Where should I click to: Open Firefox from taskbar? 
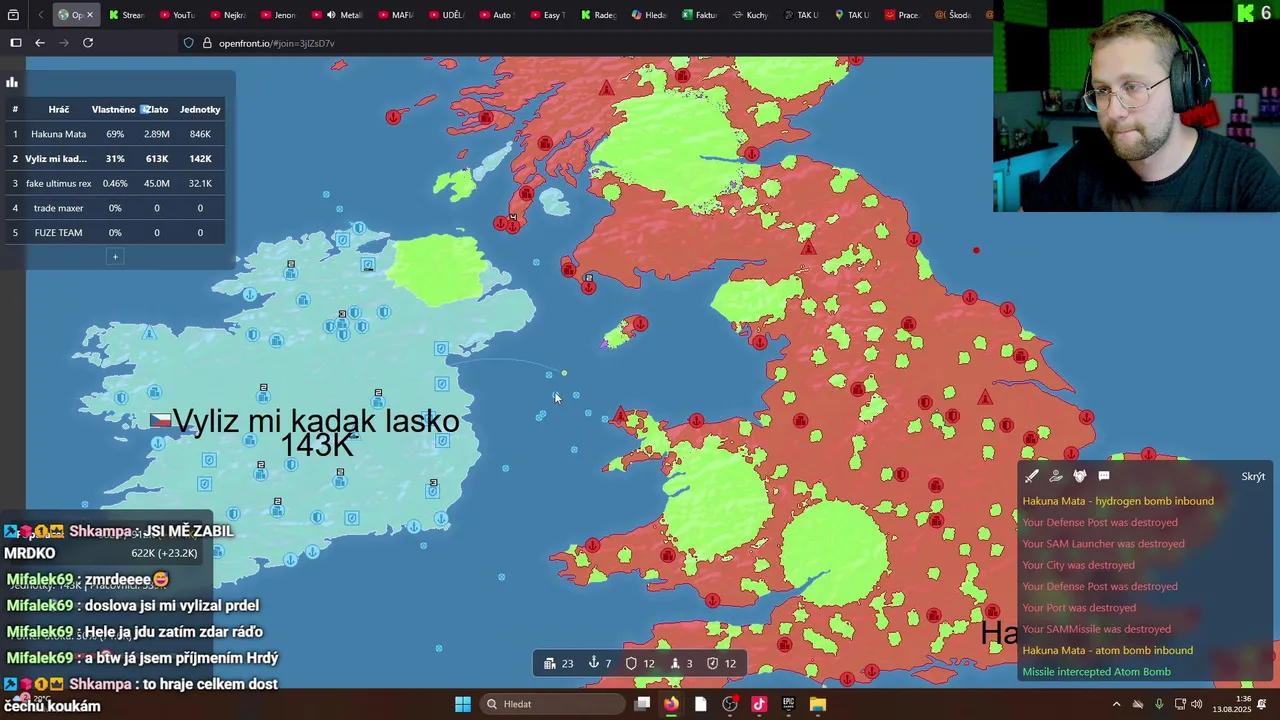click(x=671, y=704)
